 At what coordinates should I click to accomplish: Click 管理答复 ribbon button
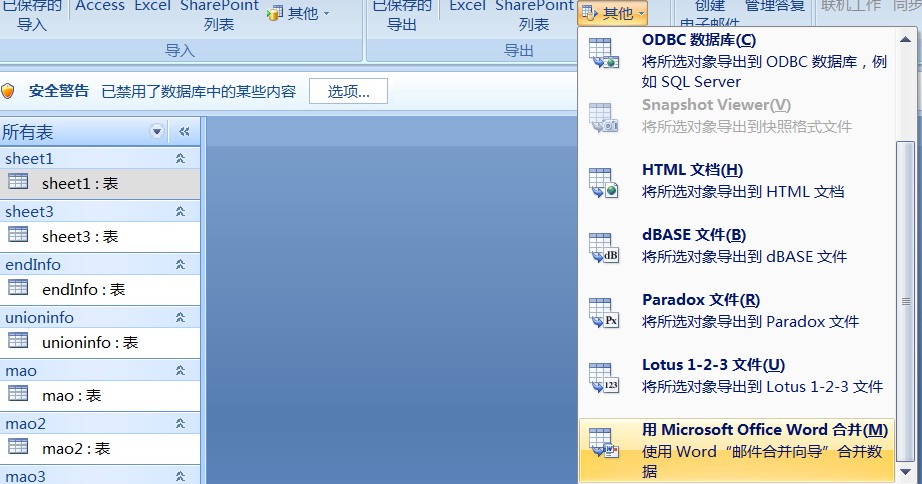click(x=775, y=6)
